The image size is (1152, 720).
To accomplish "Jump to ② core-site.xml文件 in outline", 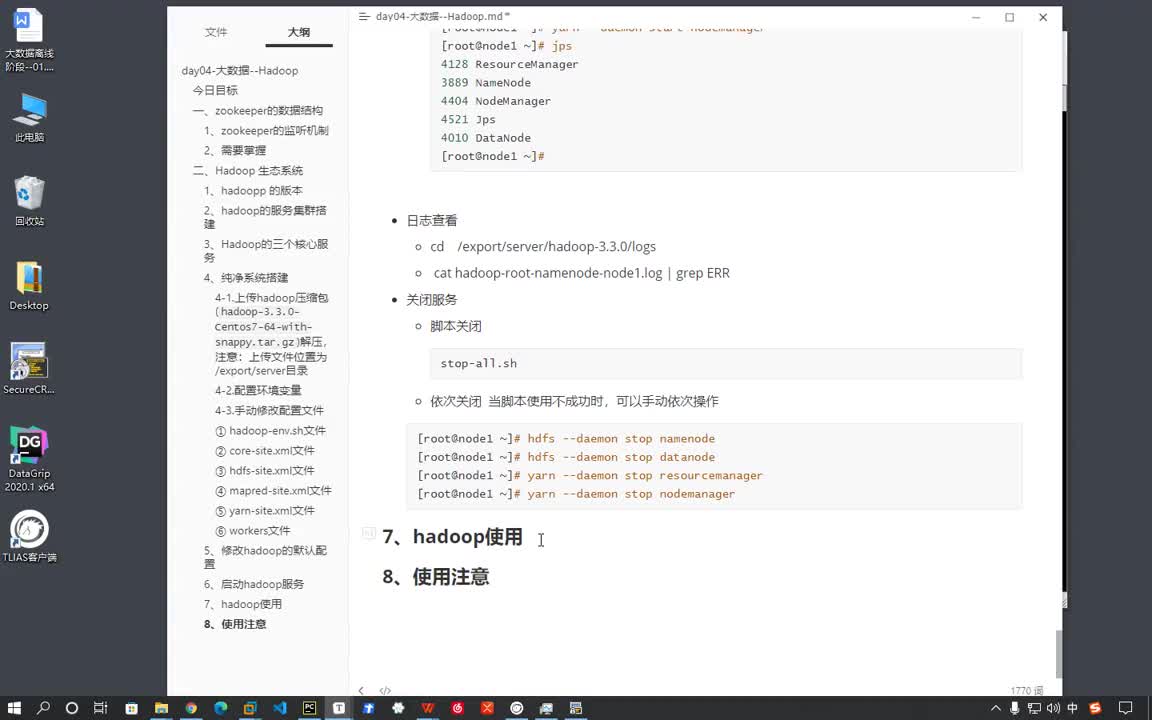I will pyautogui.click(x=264, y=450).
